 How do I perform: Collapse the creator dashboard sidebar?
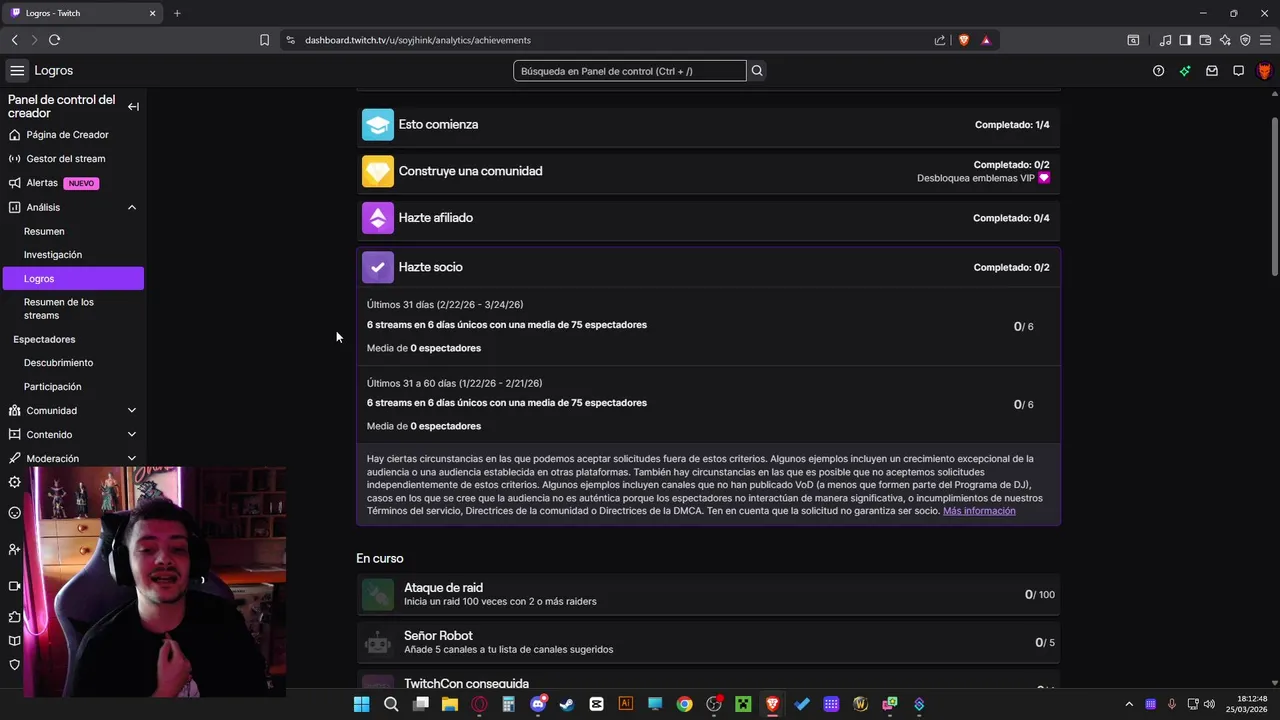tap(133, 107)
